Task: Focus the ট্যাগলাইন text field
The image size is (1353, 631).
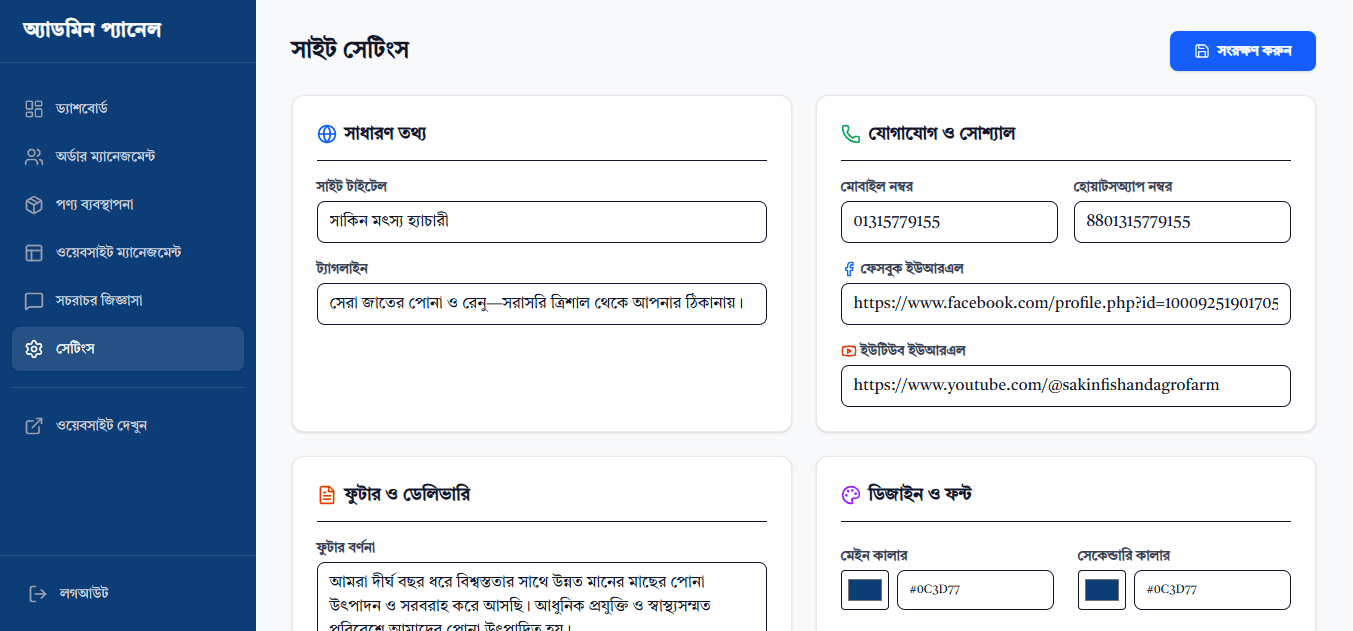Action: 541,304
